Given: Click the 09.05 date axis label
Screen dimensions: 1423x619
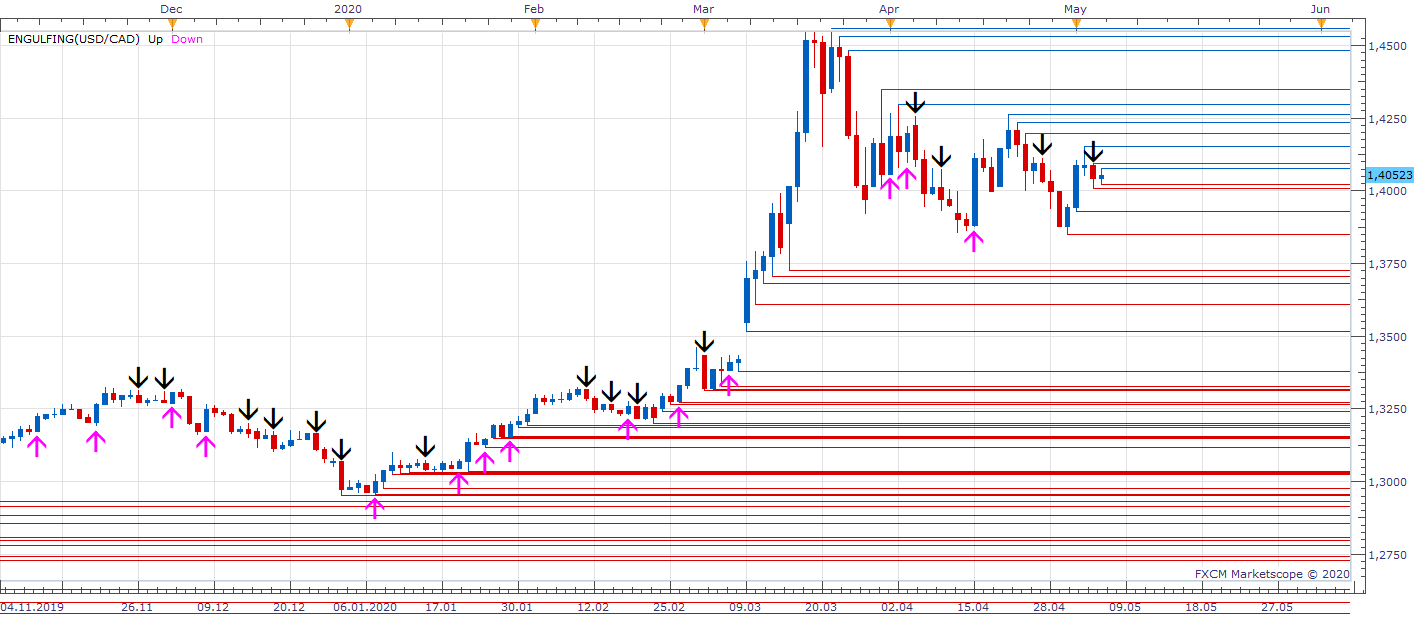Looking at the screenshot, I should 1125,607.
